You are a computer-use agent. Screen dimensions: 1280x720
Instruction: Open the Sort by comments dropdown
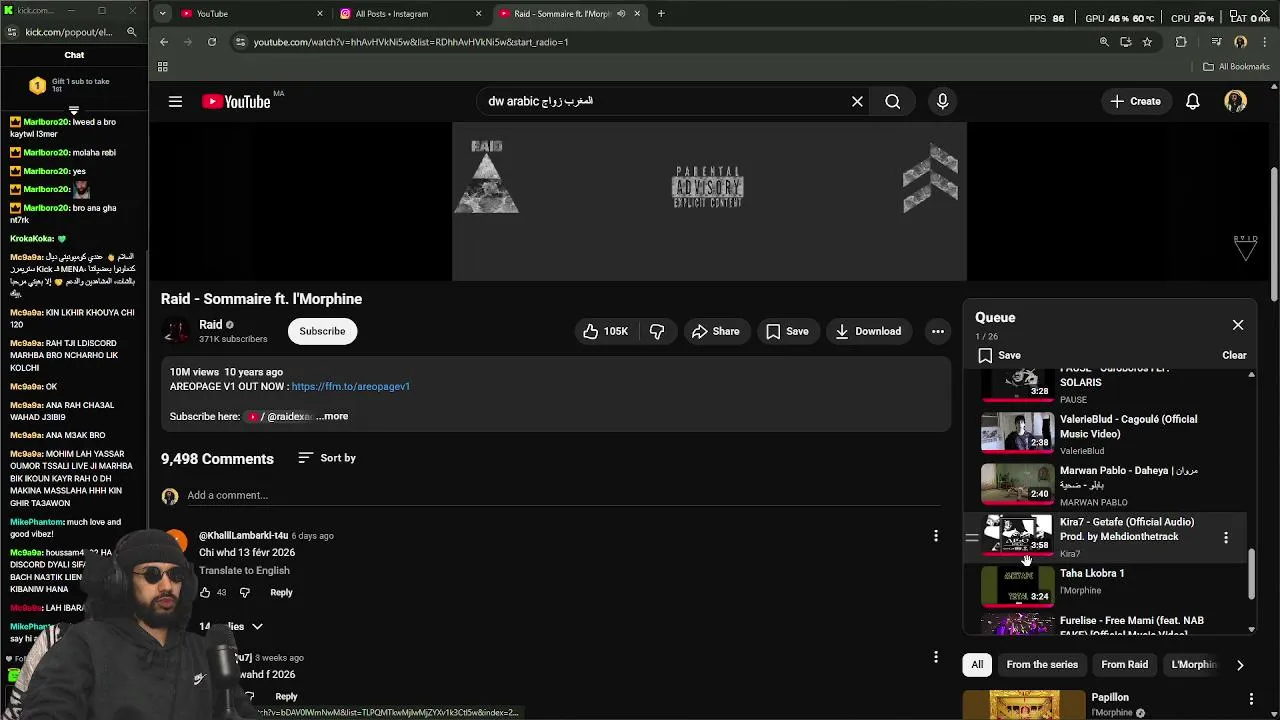(x=327, y=458)
